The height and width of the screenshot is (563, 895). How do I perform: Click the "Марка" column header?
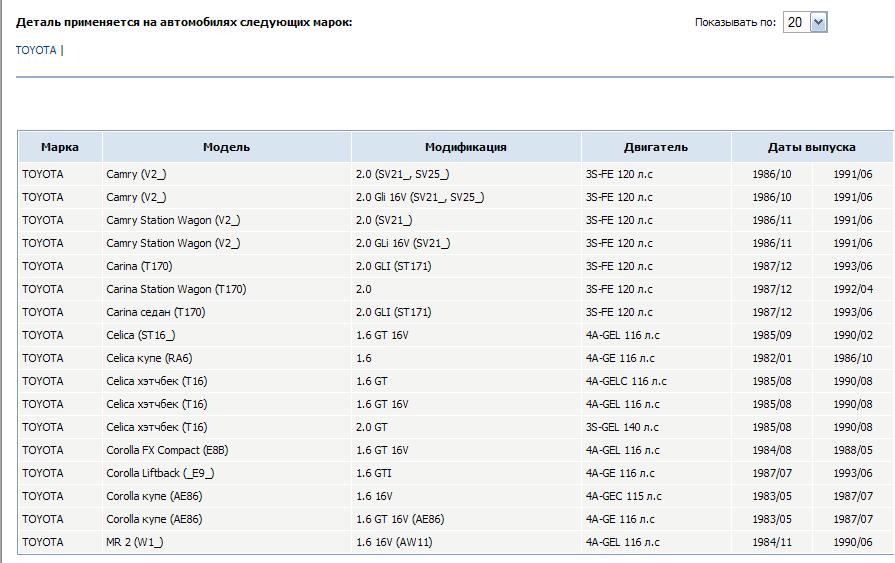pyautogui.click(x=60, y=147)
